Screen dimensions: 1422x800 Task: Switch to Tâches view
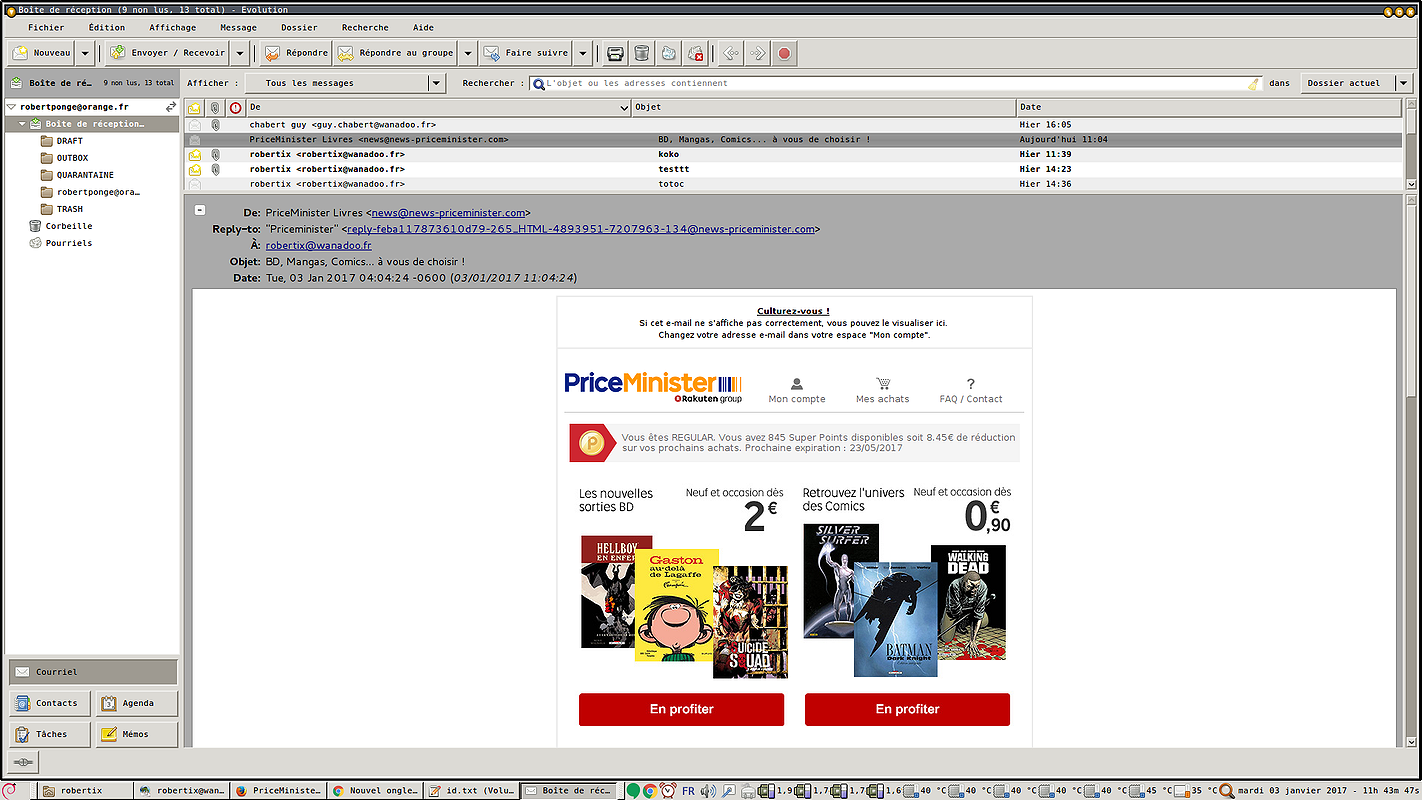[x=50, y=734]
